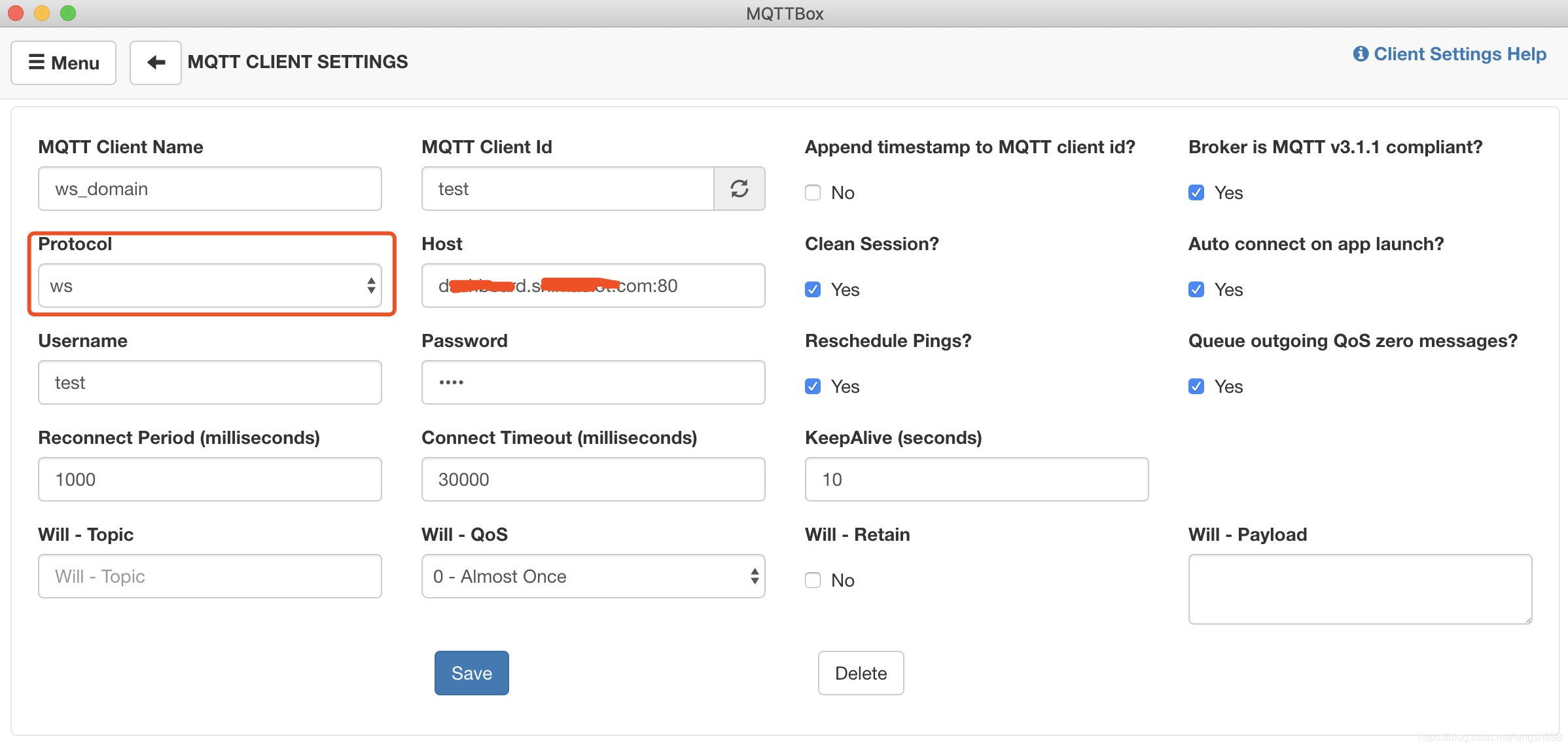1568x749 pixels.
Task: Disable Auto connect on app launch
Action: click(1196, 289)
